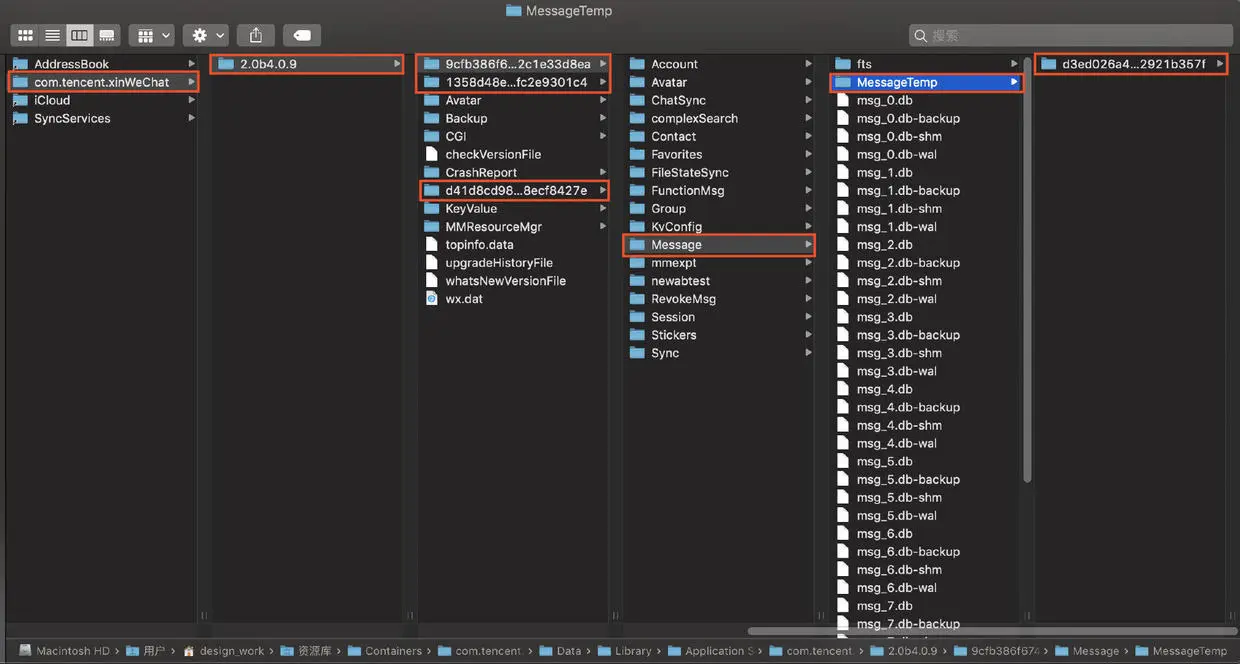Click Macintosh HD in path bar

tap(64, 651)
